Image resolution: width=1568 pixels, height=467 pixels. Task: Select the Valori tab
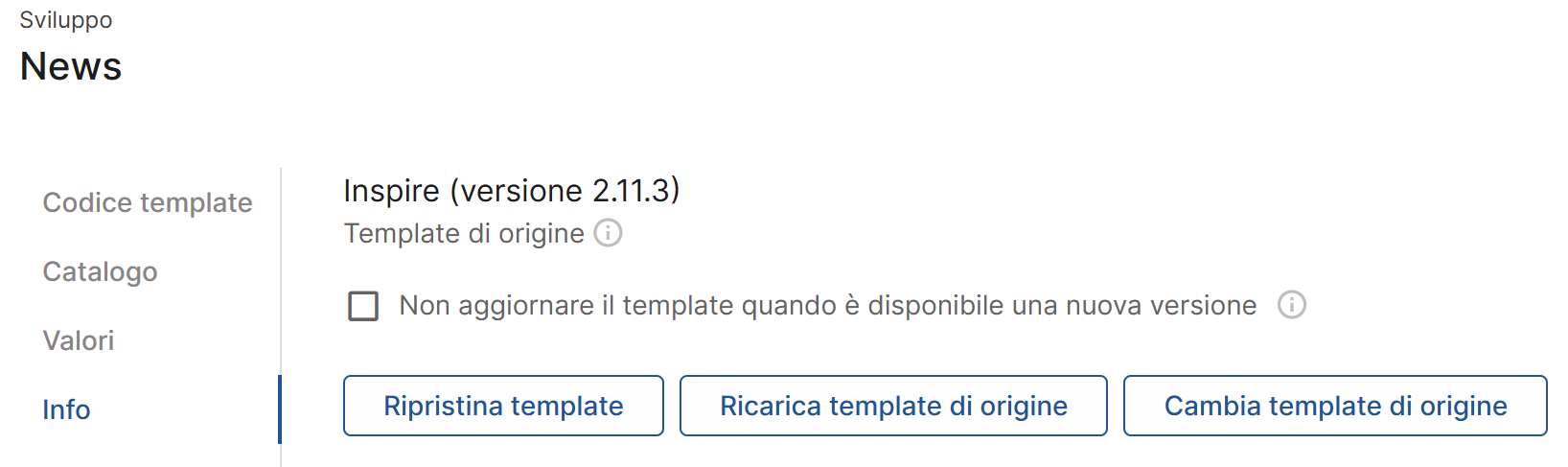pyautogui.click(x=79, y=340)
